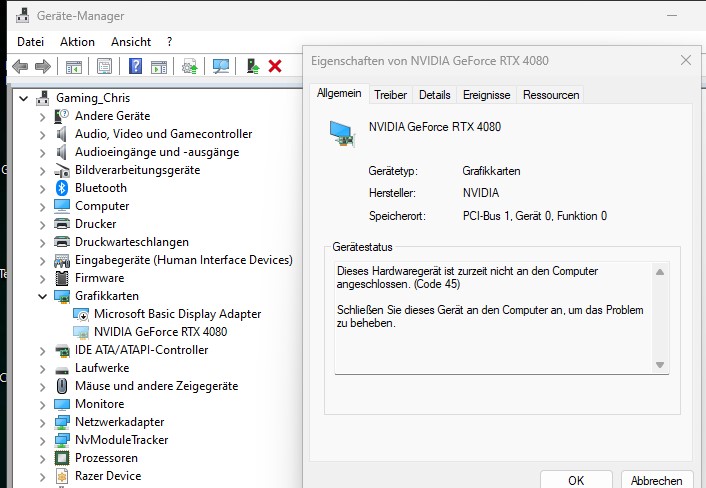Expand the Eingabegeräte (Human Interface Devices) category

[x=42, y=261]
